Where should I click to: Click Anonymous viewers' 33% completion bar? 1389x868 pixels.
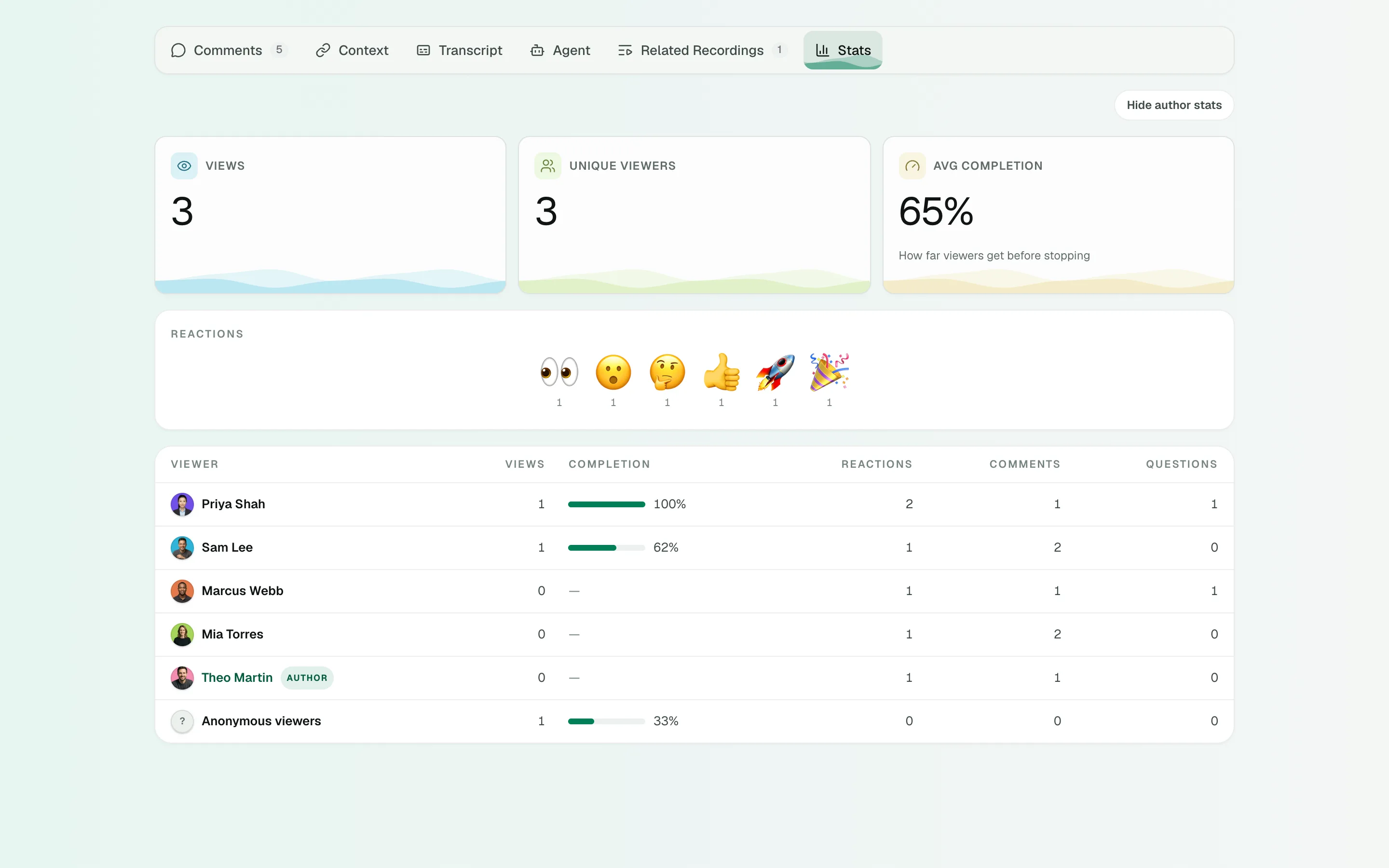pos(607,721)
